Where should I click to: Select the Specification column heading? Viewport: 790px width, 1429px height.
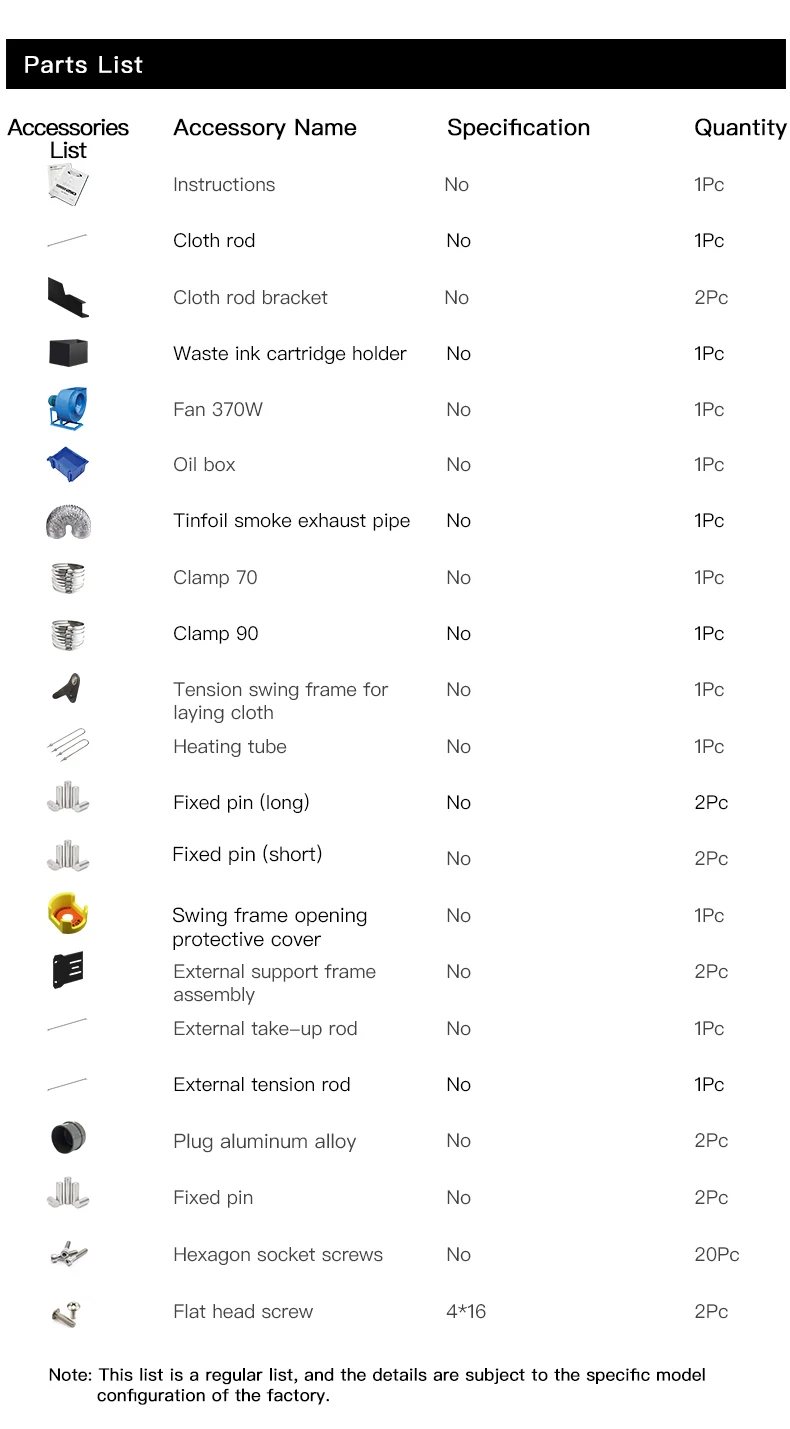click(518, 128)
